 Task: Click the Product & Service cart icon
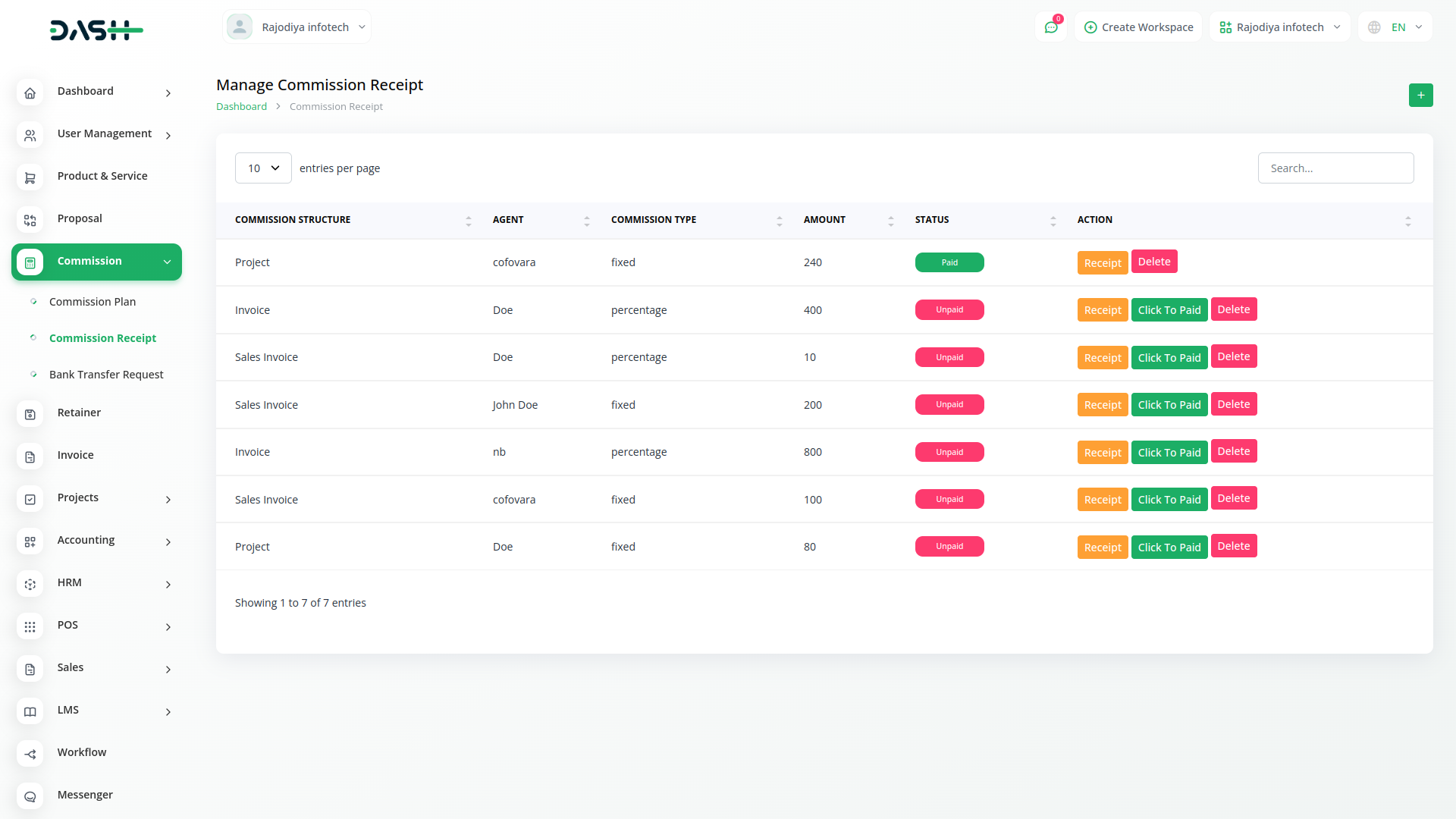pos(30,177)
